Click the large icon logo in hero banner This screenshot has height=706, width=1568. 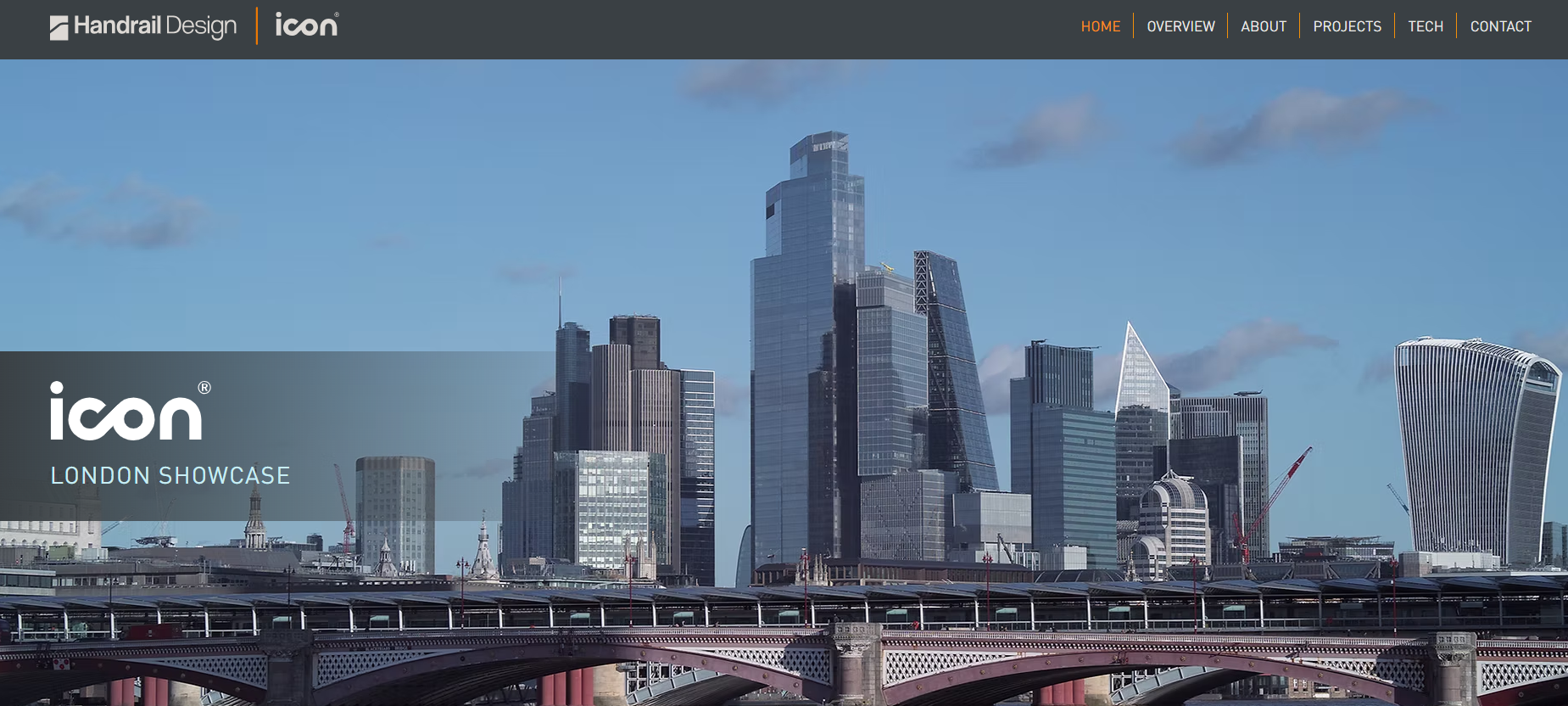(126, 413)
